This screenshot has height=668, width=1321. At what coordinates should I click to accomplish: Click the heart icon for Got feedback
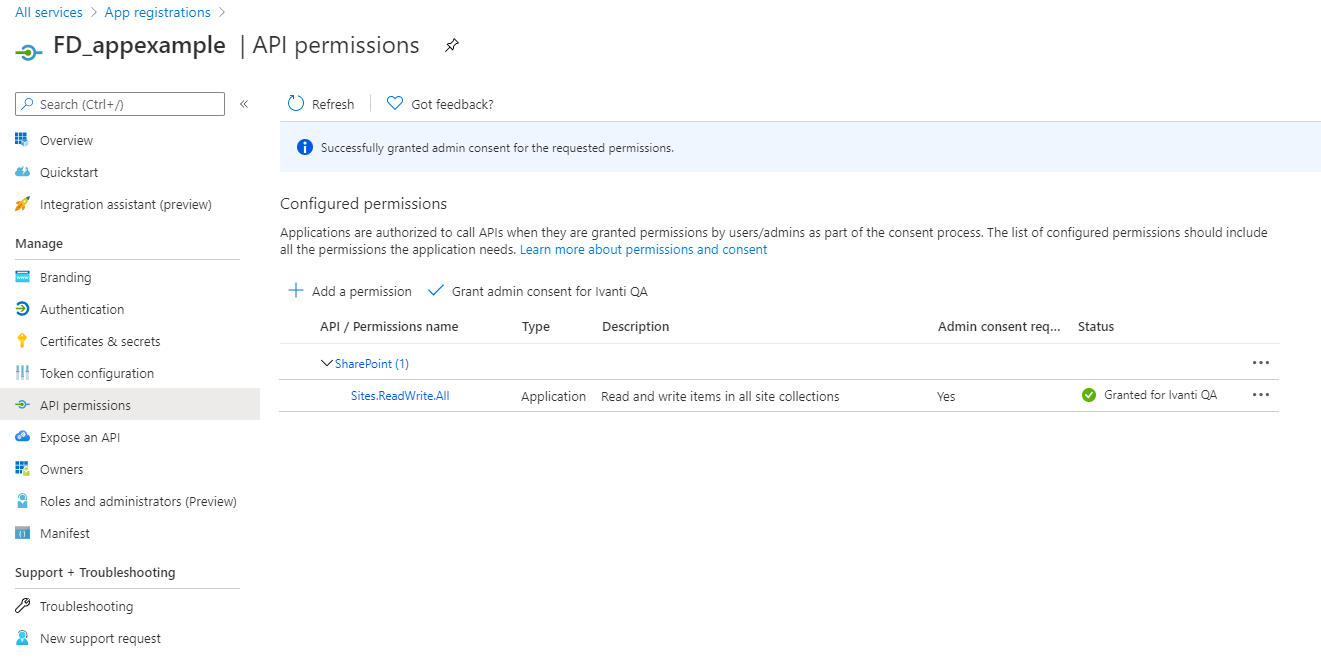click(x=395, y=104)
